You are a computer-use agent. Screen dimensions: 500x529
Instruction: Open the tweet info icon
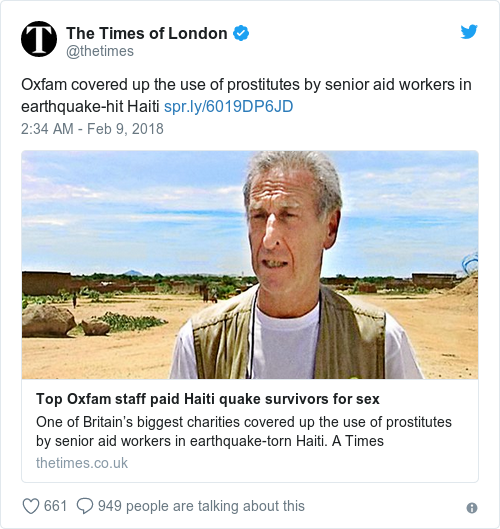pos(472,508)
